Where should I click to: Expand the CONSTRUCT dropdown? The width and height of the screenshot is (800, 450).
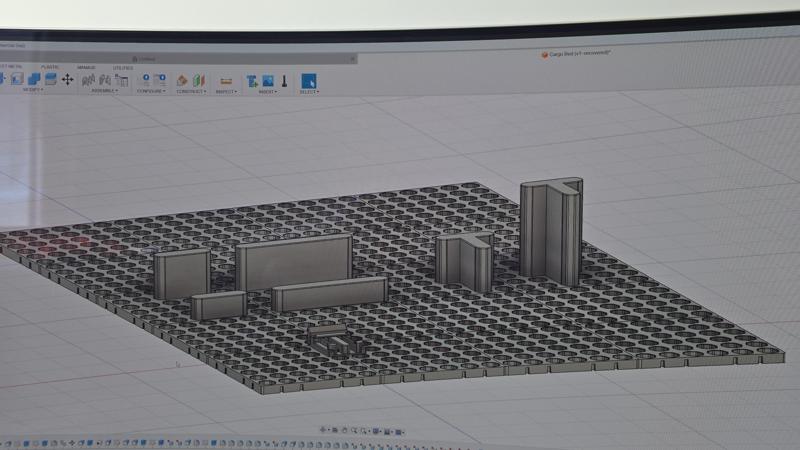click(191, 92)
